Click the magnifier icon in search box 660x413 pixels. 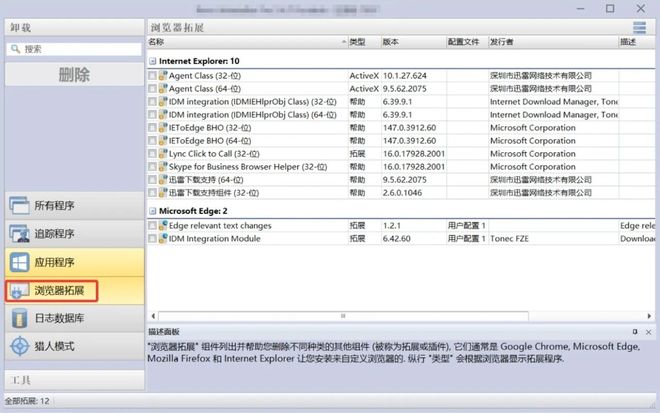[x=16, y=49]
